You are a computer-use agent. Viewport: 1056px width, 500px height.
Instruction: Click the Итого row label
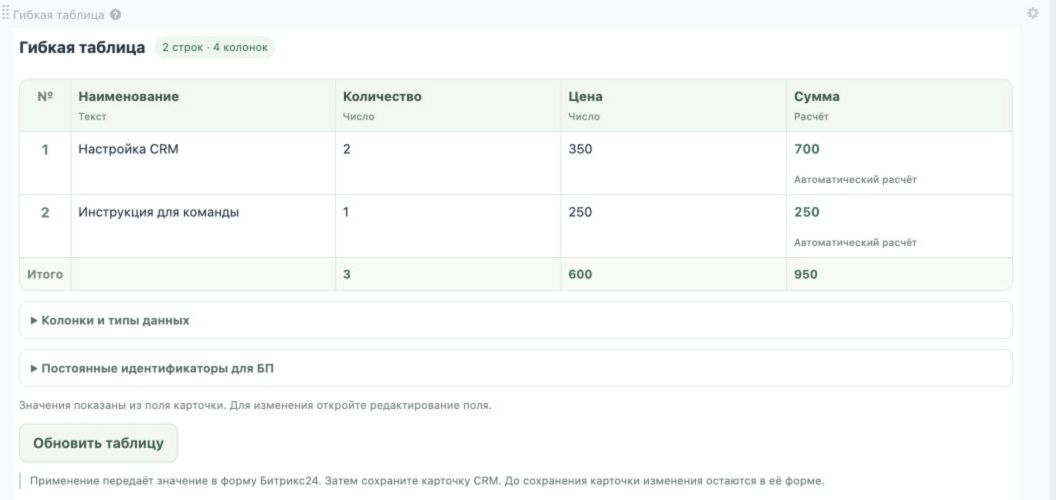(x=44, y=274)
